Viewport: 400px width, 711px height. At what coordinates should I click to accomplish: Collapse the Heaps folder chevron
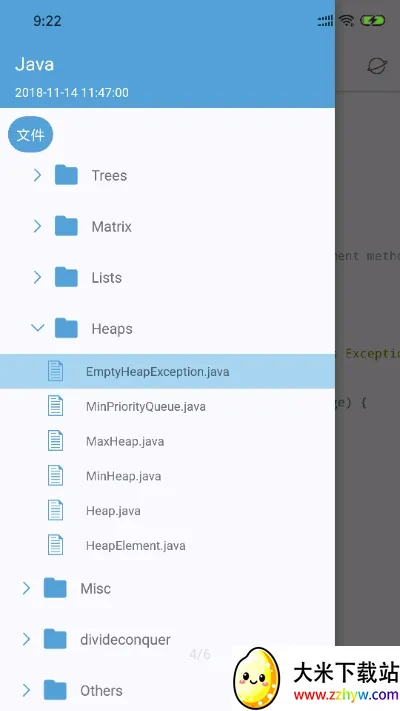pos(38,327)
